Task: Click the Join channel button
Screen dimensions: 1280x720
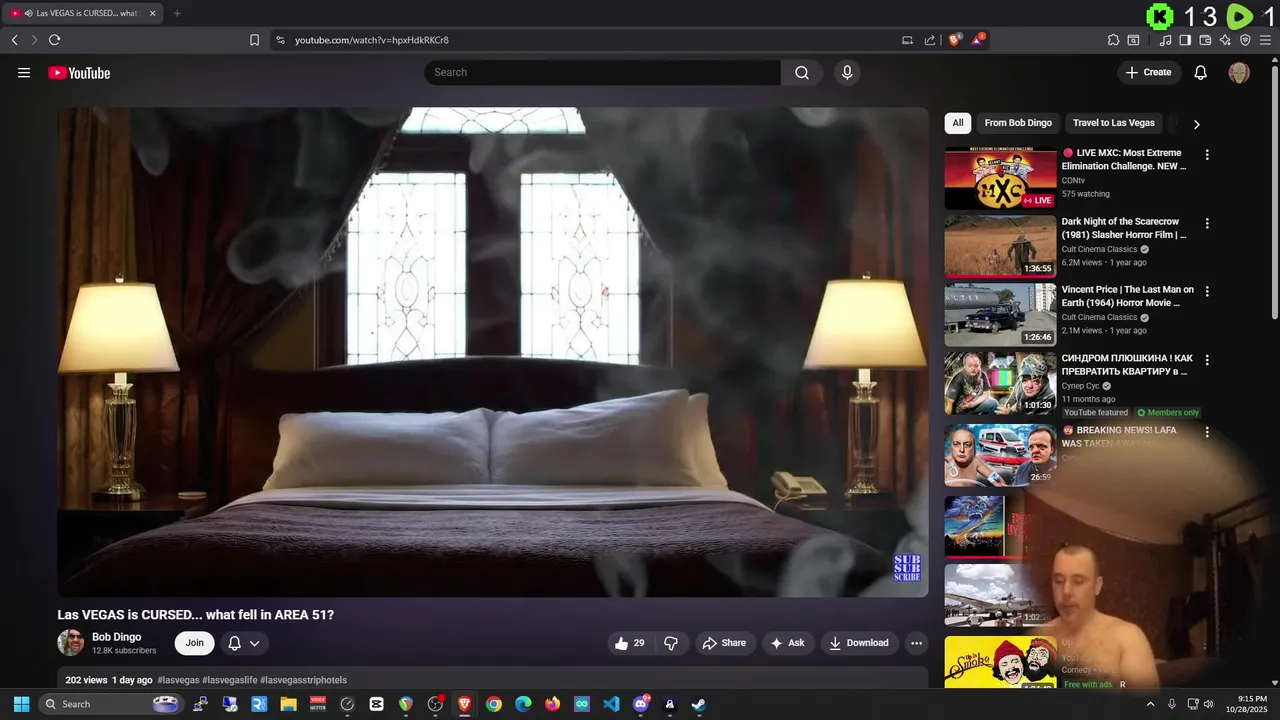Action: tap(194, 643)
